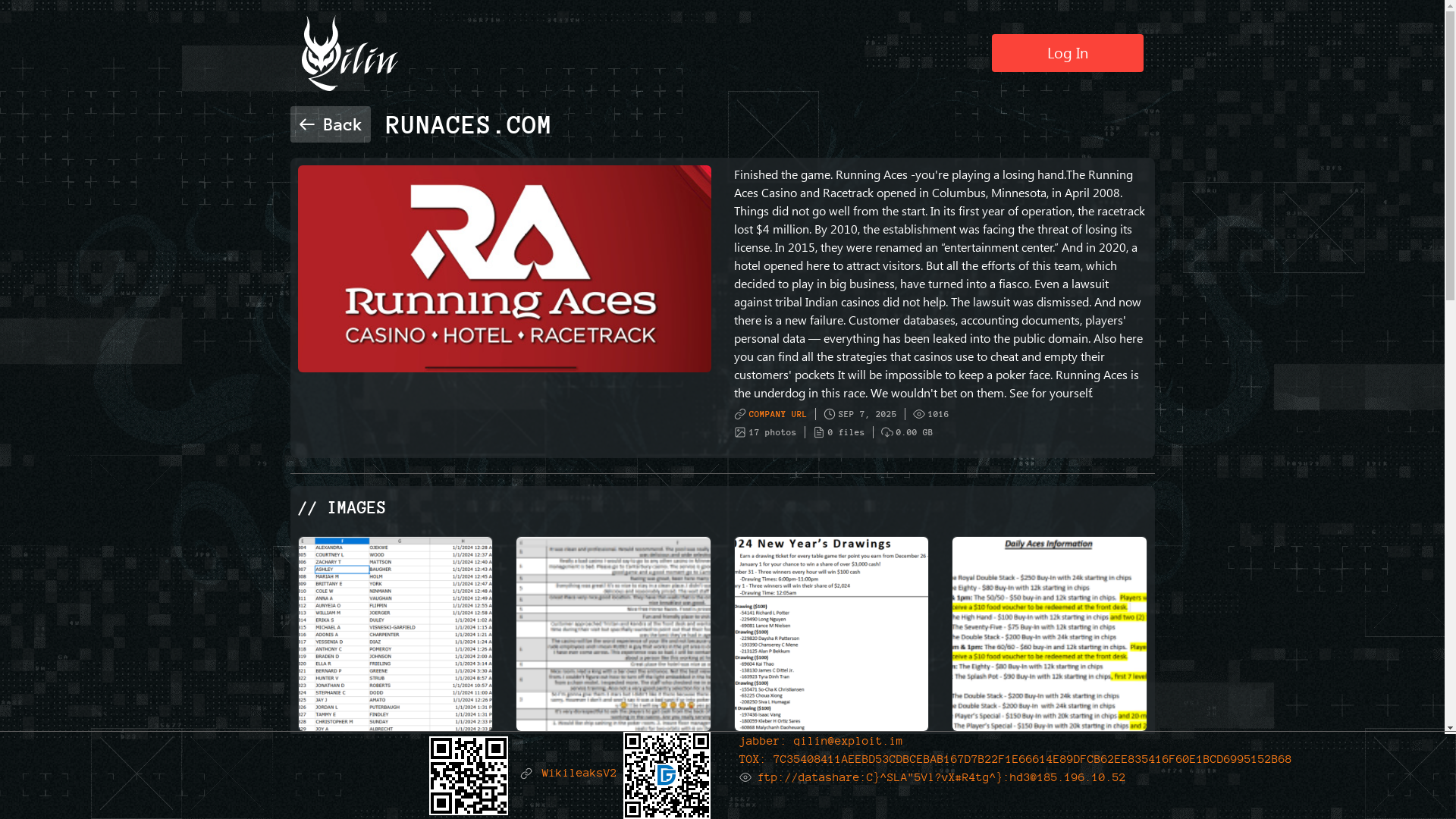1456x819 pixels.
Task: Open the Running Aces logo banner image
Action: (504, 268)
